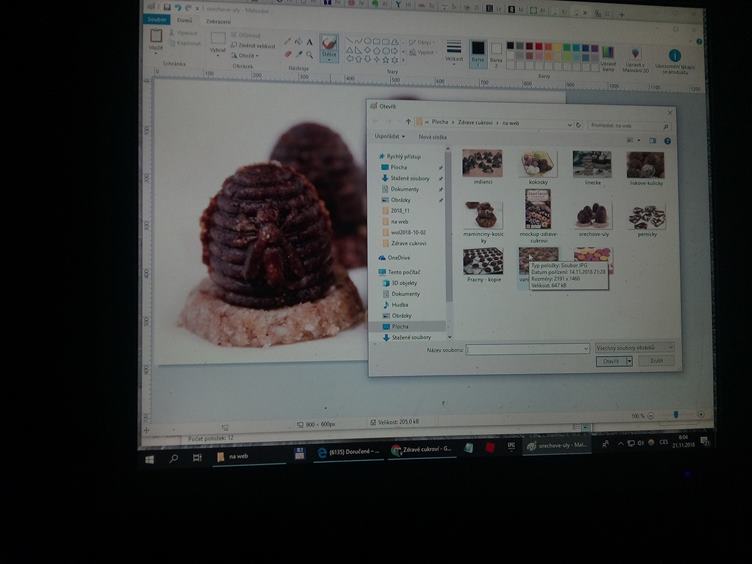Open the Edit colors (Upravit barvy) icon
Screen dimensions: 752x564
click(x=608, y=52)
